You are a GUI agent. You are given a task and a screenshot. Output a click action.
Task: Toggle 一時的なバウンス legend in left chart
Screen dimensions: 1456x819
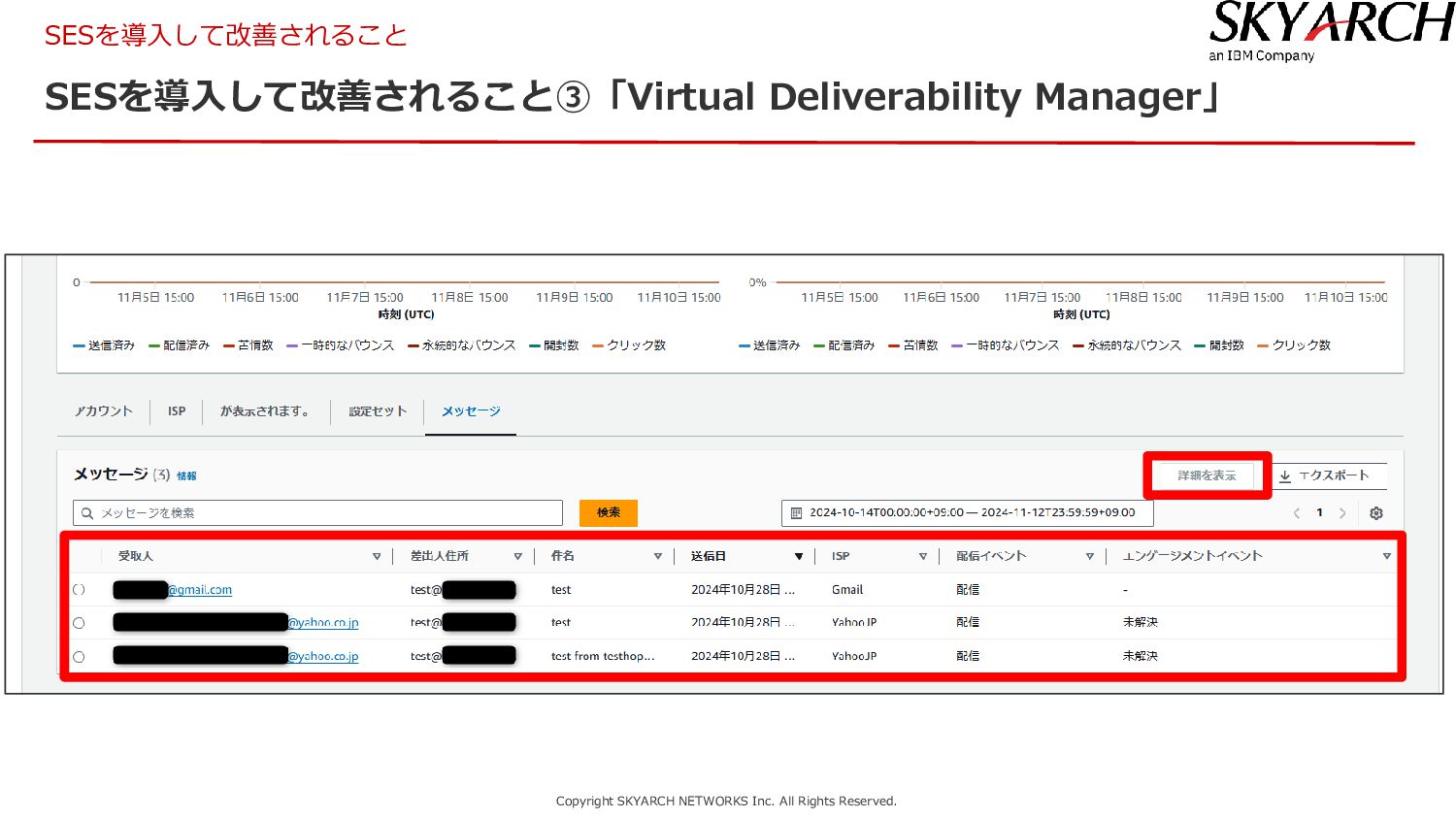coord(341,345)
